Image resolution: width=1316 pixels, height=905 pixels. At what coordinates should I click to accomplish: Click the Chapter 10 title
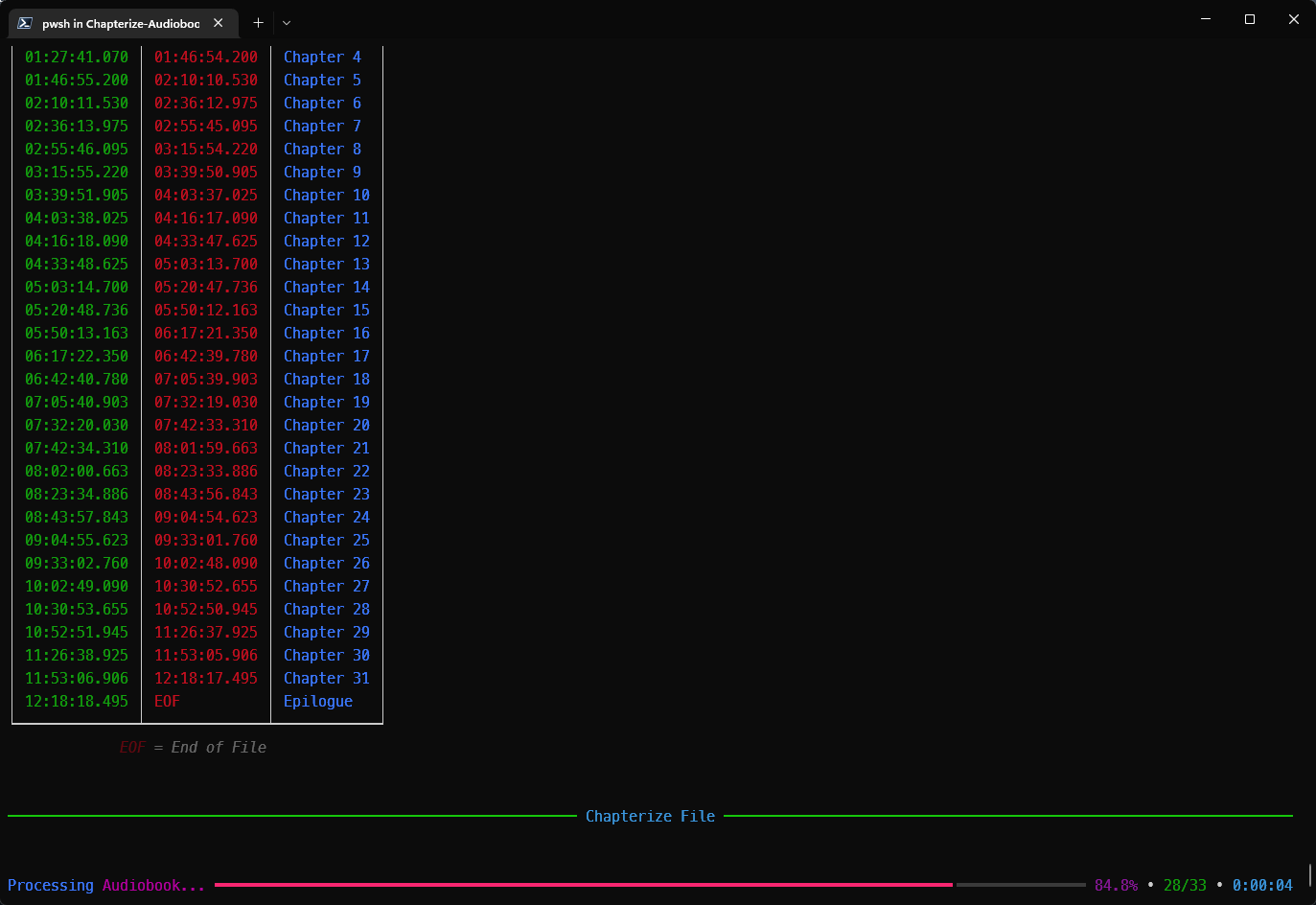tap(327, 196)
